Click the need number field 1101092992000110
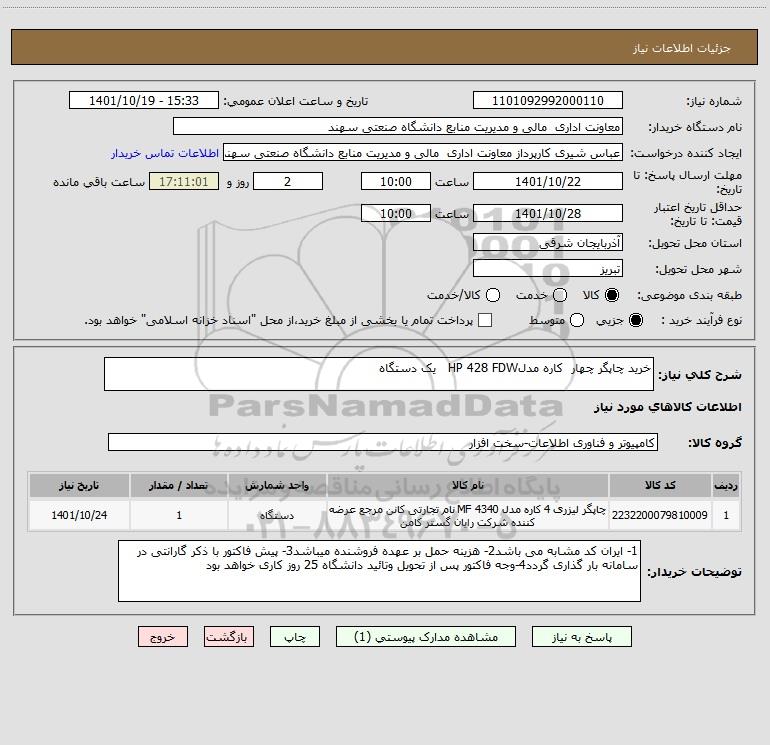 coord(548,101)
